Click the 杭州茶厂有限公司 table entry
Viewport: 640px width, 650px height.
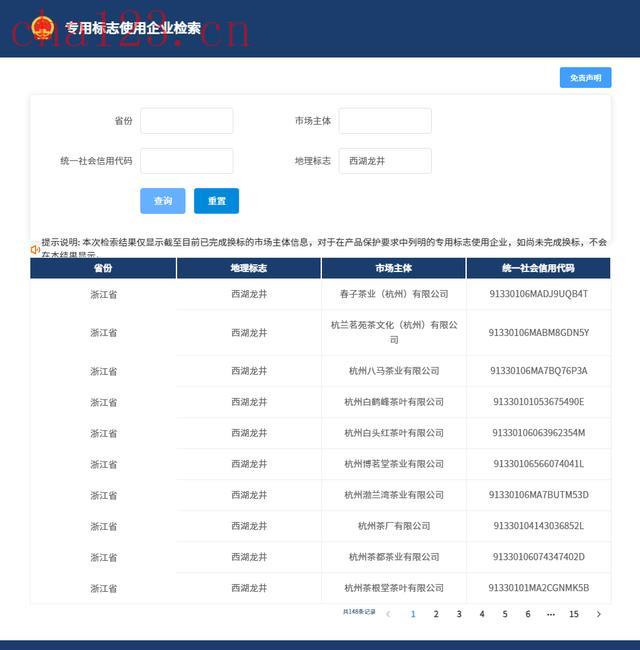393,526
